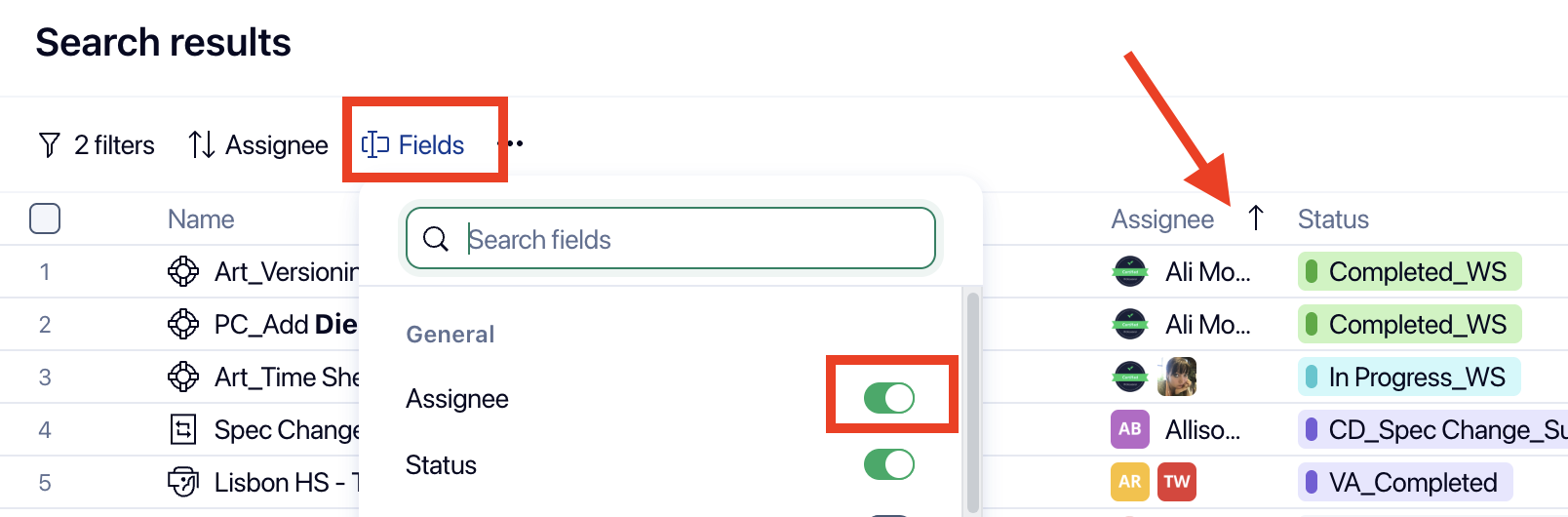
Task: Click the filter funnel icon
Action: pos(49,145)
